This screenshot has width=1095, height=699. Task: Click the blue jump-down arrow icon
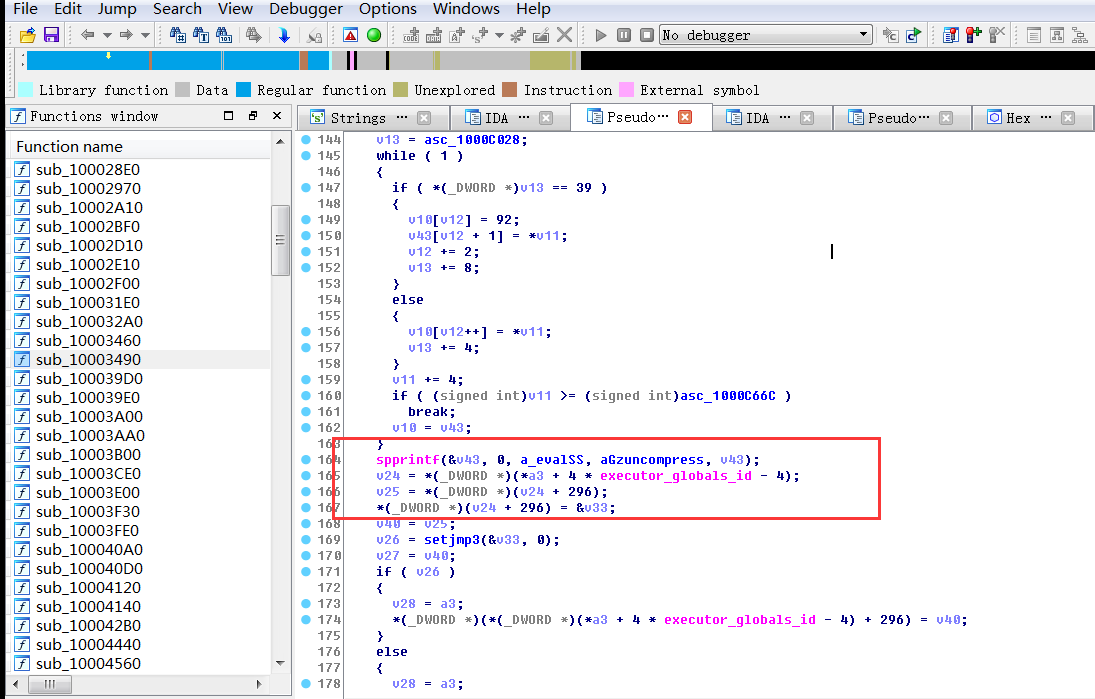pos(284,35)
